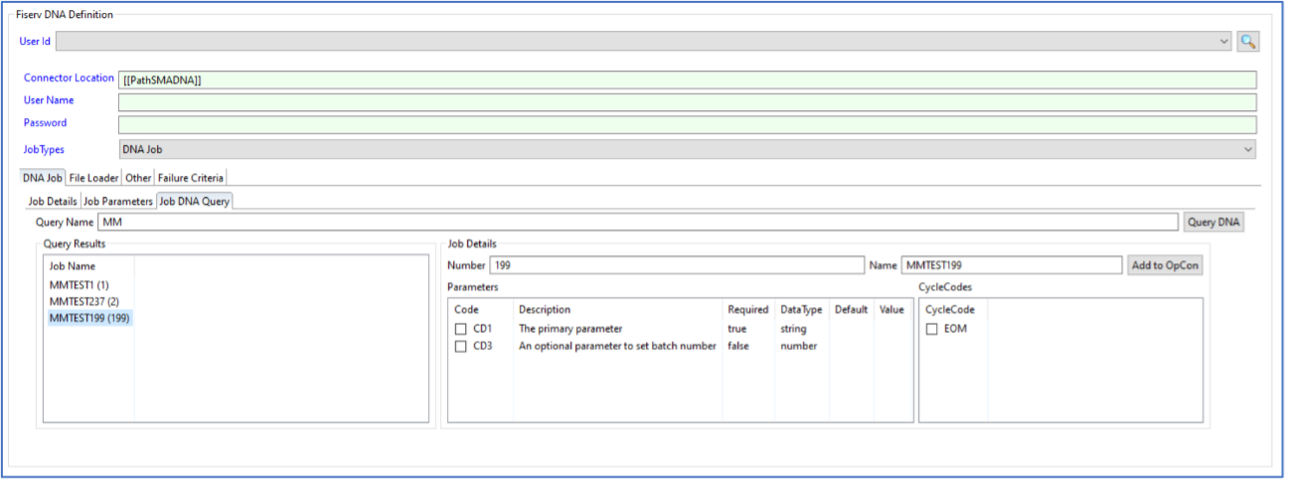Switch to the File Loader tab
The width and height of the screenshot is (1289, 482).
pyautogui.click(x=94, y=178)
